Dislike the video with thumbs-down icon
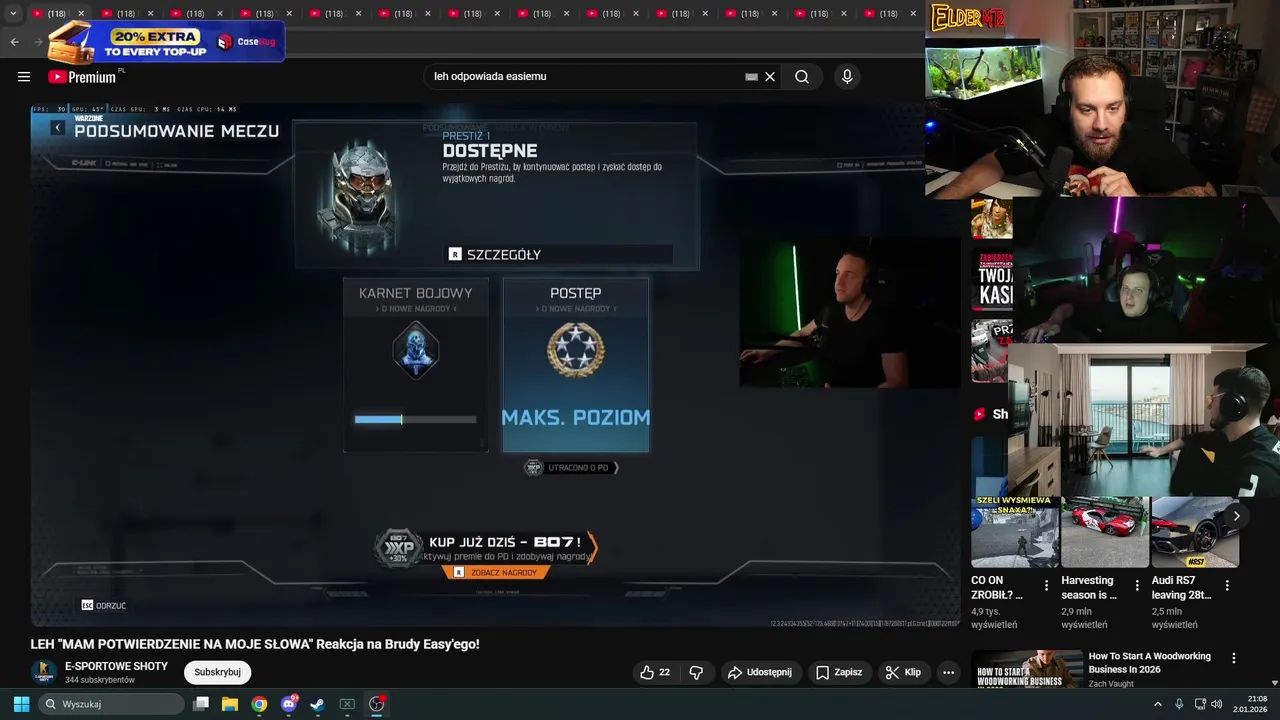 click(697, 672)
